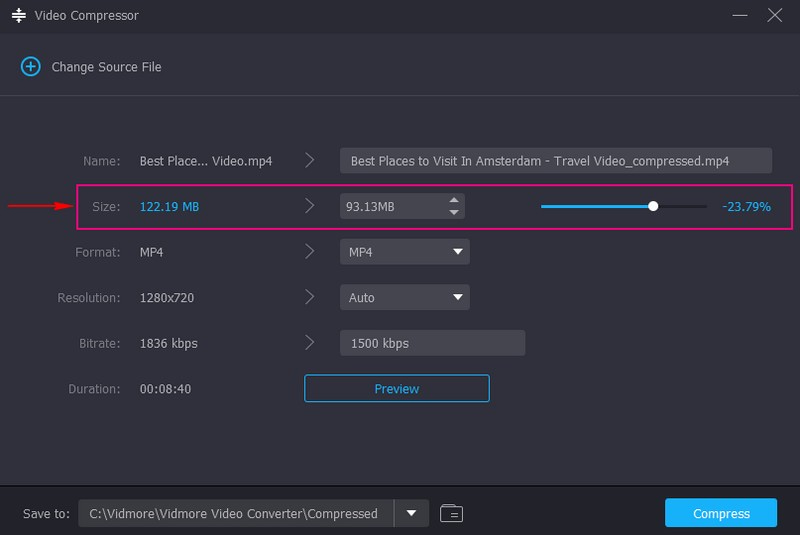Close the Video Compressor window
The height and width of the screenshot is (535, 800).
point(774,16)
